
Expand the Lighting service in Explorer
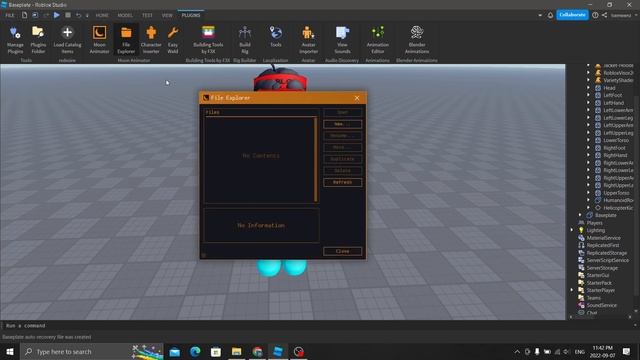point(572,230)
